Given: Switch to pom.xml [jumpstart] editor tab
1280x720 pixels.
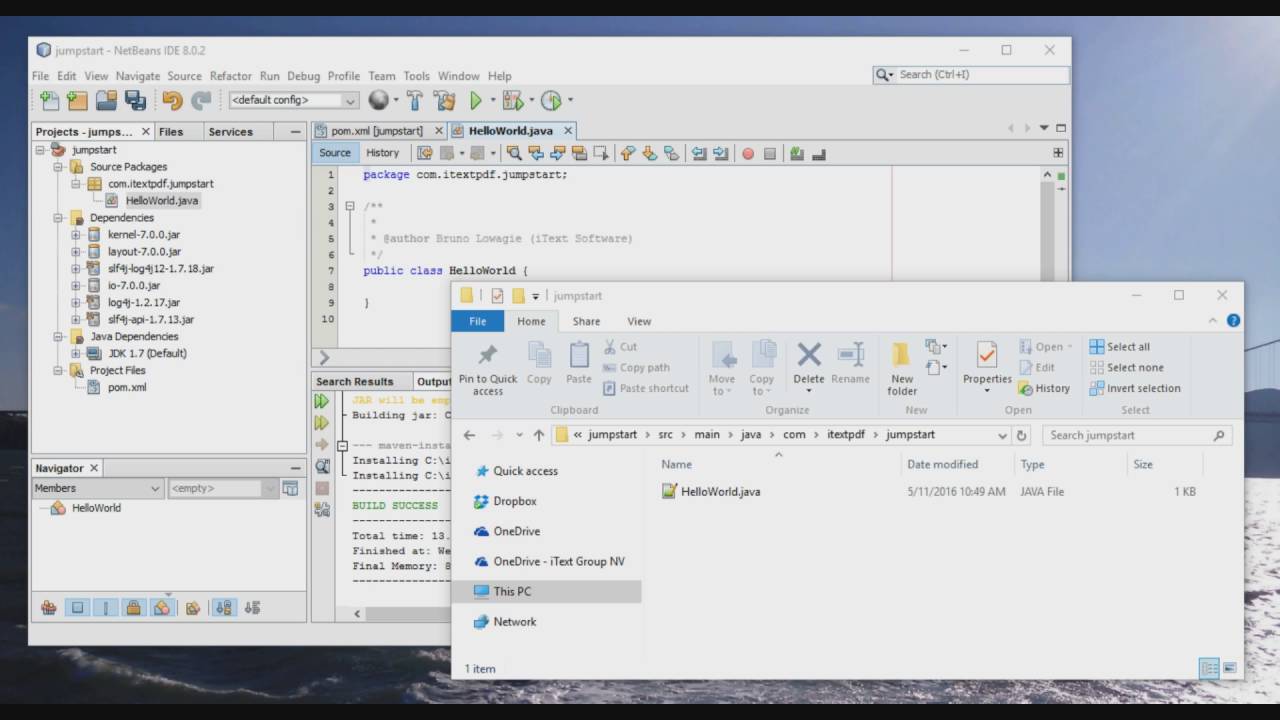Looking at the screenshot, I should [x=377, y=131].
